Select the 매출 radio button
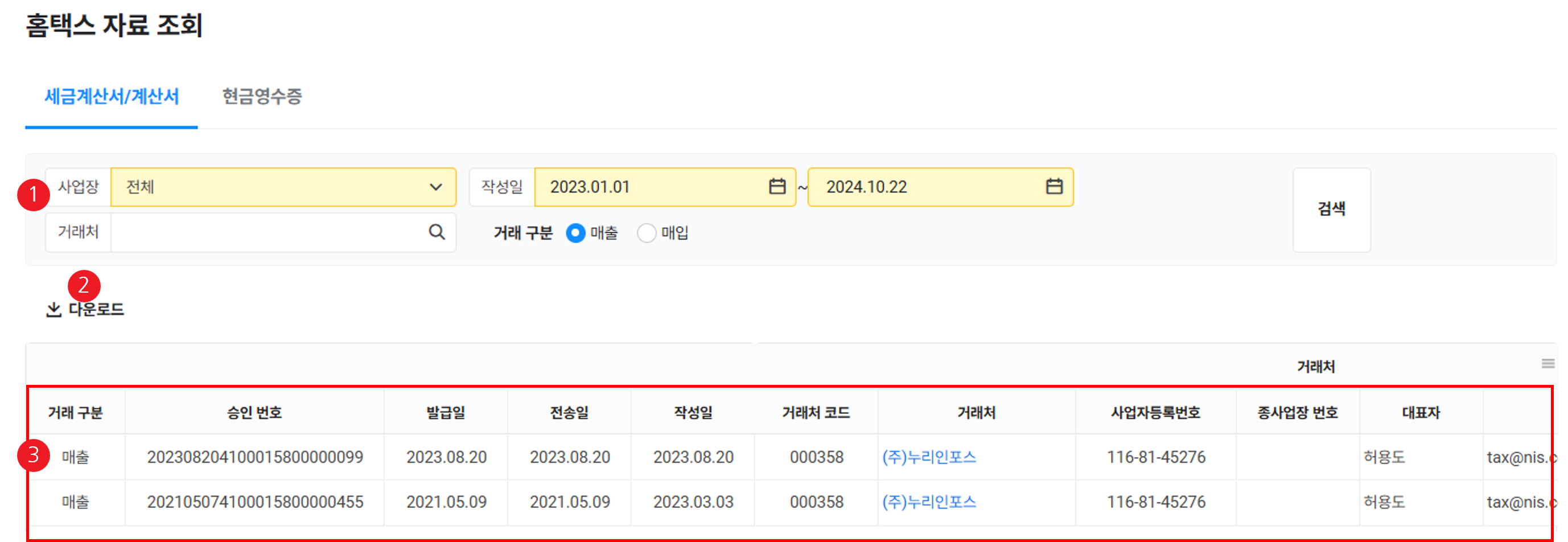The width and height of the screenshot is (1568, 542). (x=575, y=233)
